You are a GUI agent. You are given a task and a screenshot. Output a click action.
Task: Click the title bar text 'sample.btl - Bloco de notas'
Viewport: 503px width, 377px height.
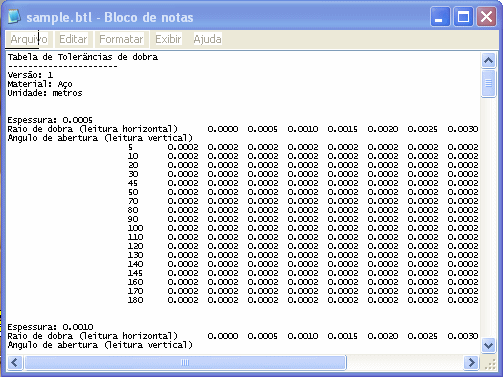110,17
